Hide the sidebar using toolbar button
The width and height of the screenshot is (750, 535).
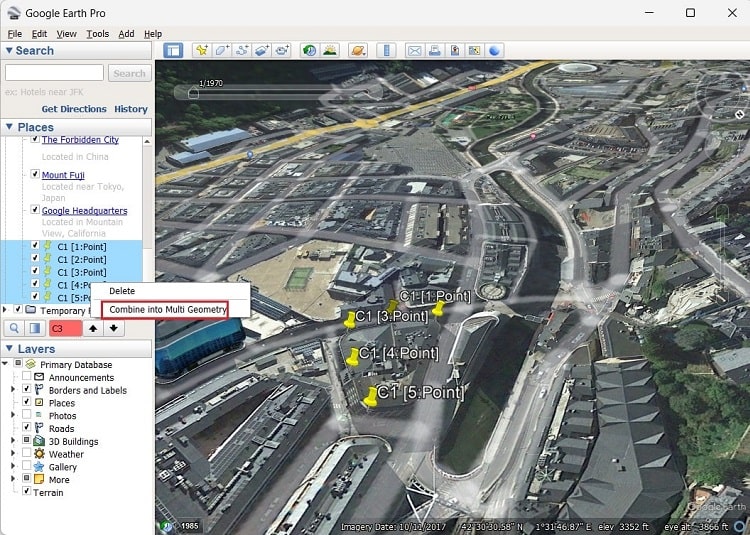point(173,50)
